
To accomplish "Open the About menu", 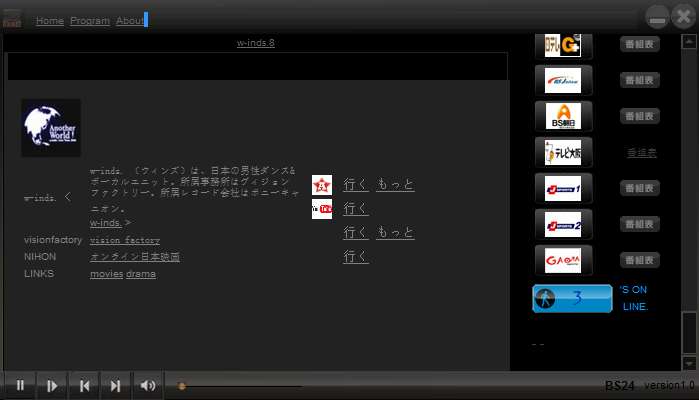I will pos(130,21).
